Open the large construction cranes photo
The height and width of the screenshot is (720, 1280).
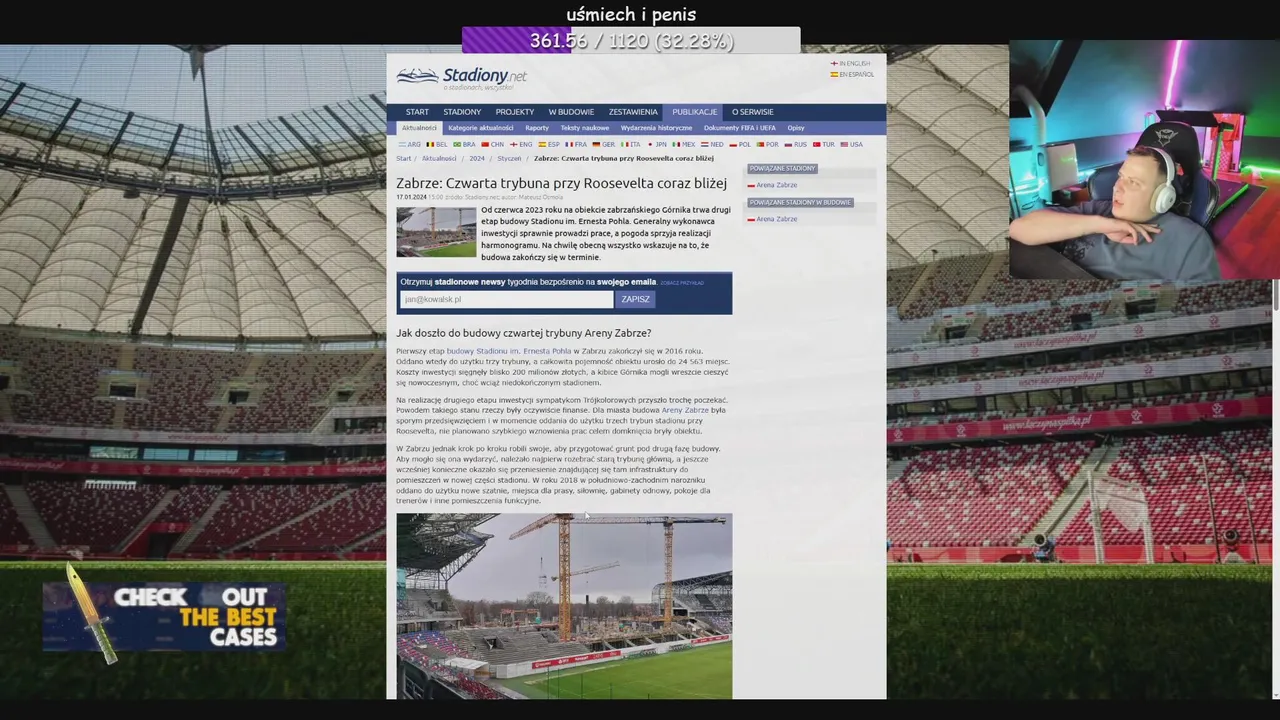564,606
